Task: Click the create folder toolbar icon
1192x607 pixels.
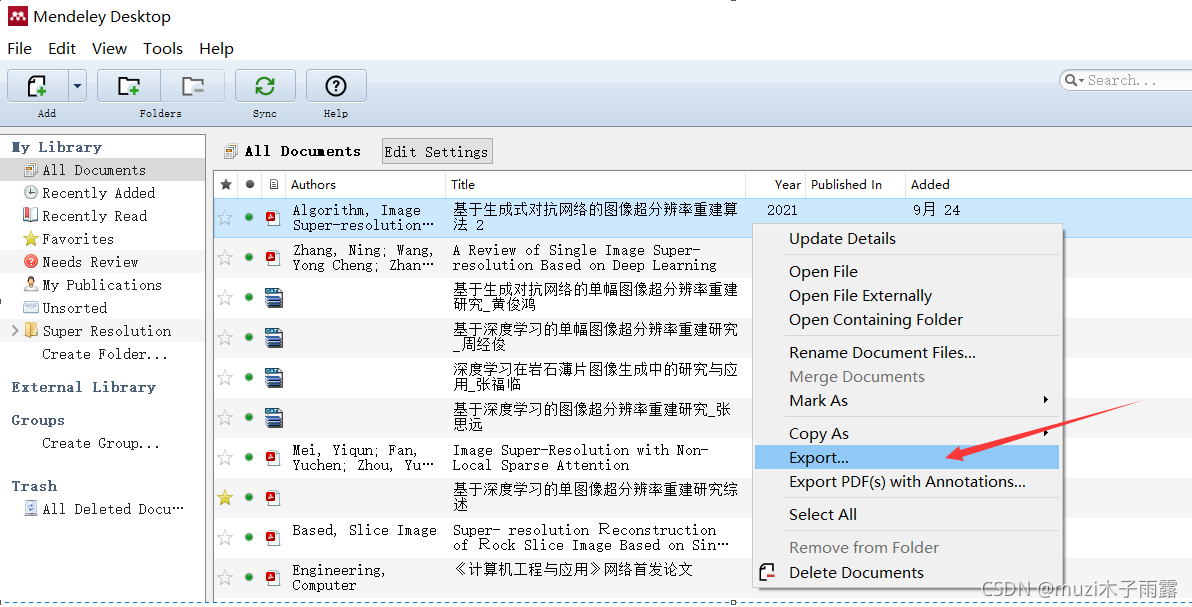Action: pos(128,86)
